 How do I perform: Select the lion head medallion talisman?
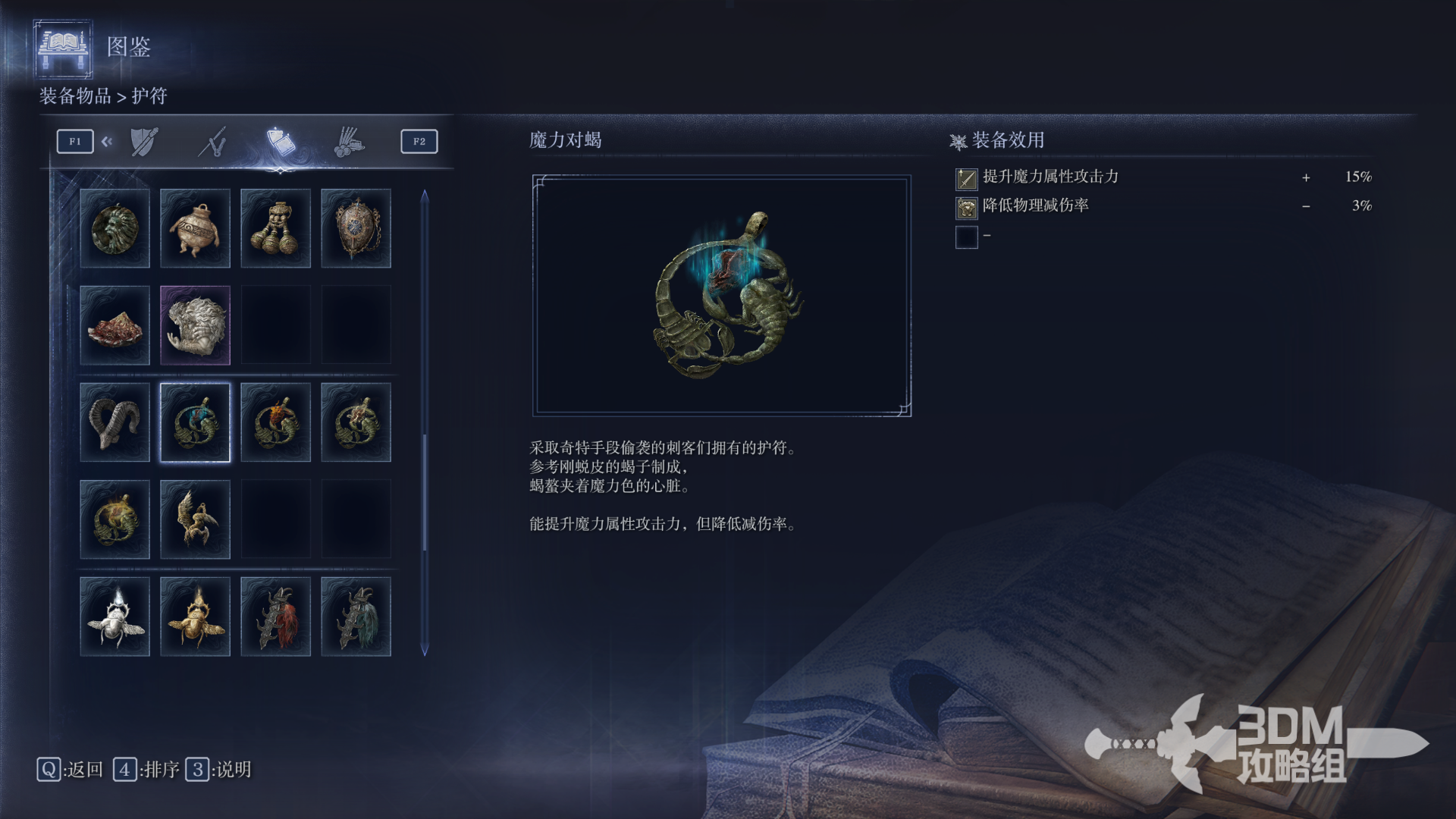(x=115, y=228)
